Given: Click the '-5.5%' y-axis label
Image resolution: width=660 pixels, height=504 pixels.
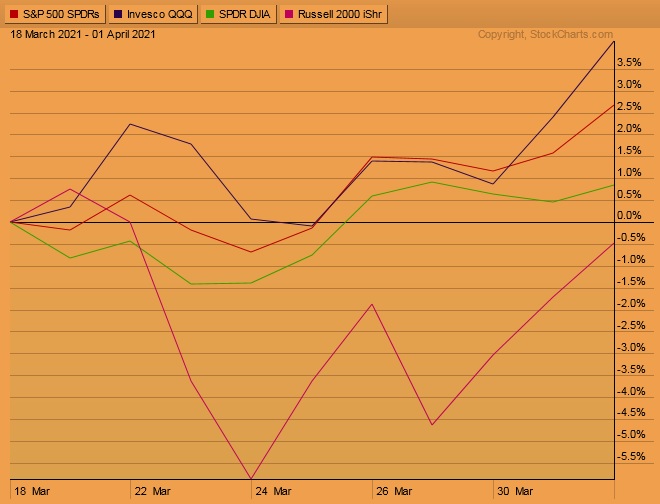Looking at the screenshot, I should click(x=631, y=456).
